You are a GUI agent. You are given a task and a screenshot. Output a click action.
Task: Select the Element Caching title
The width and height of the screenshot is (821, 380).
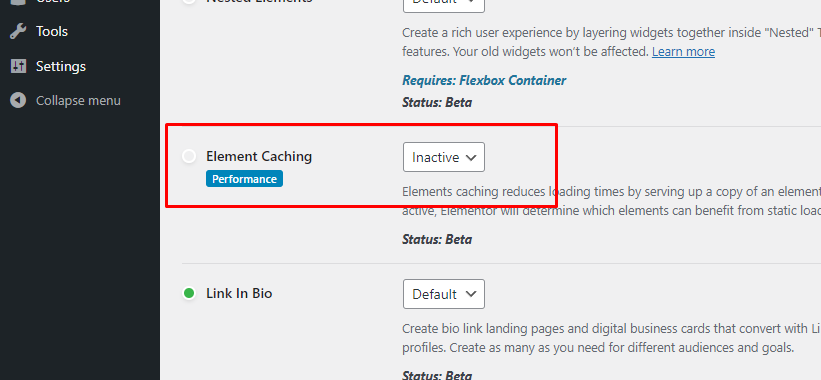coord(259,157)
